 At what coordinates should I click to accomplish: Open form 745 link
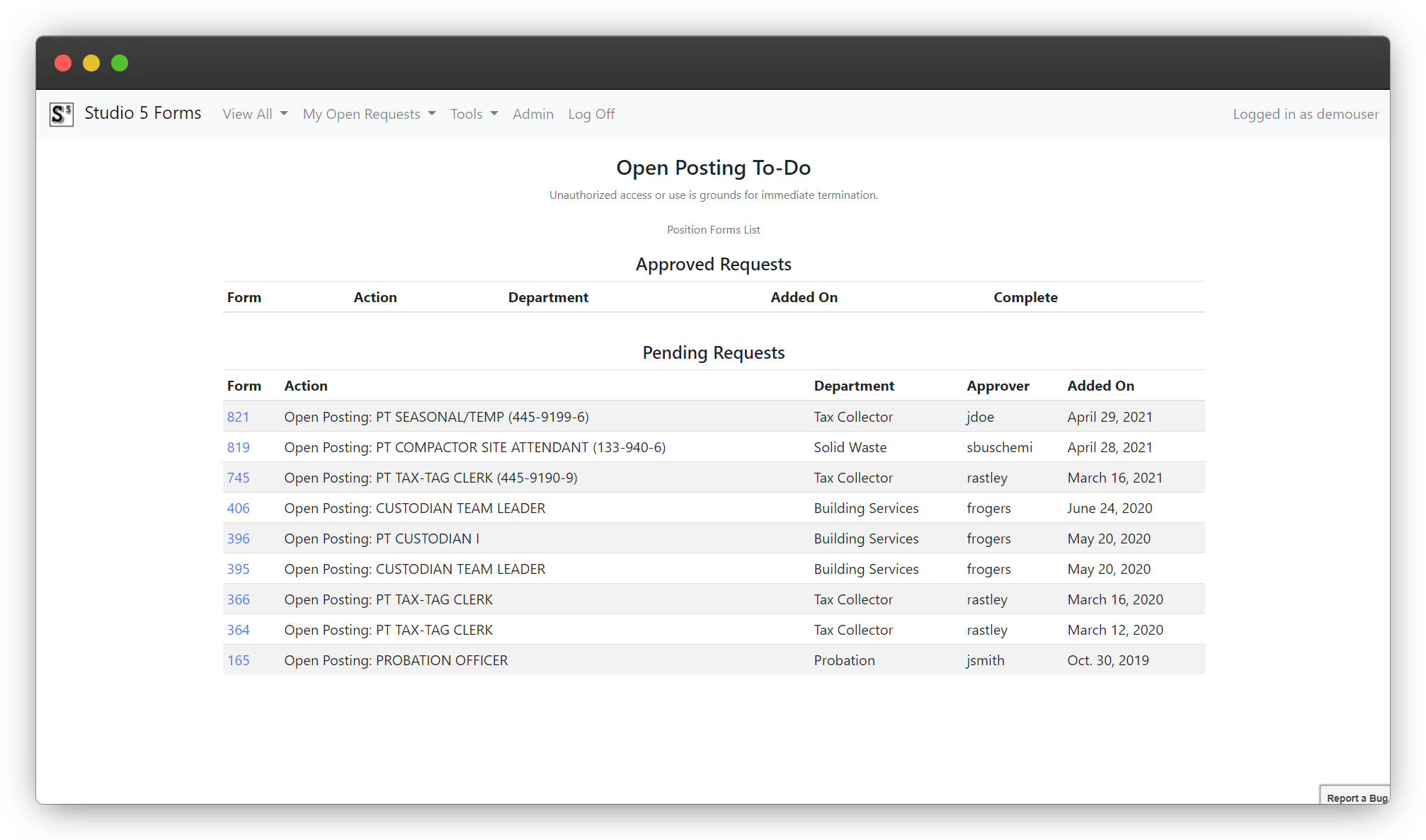pyautogui.click(x=238, y=478)
